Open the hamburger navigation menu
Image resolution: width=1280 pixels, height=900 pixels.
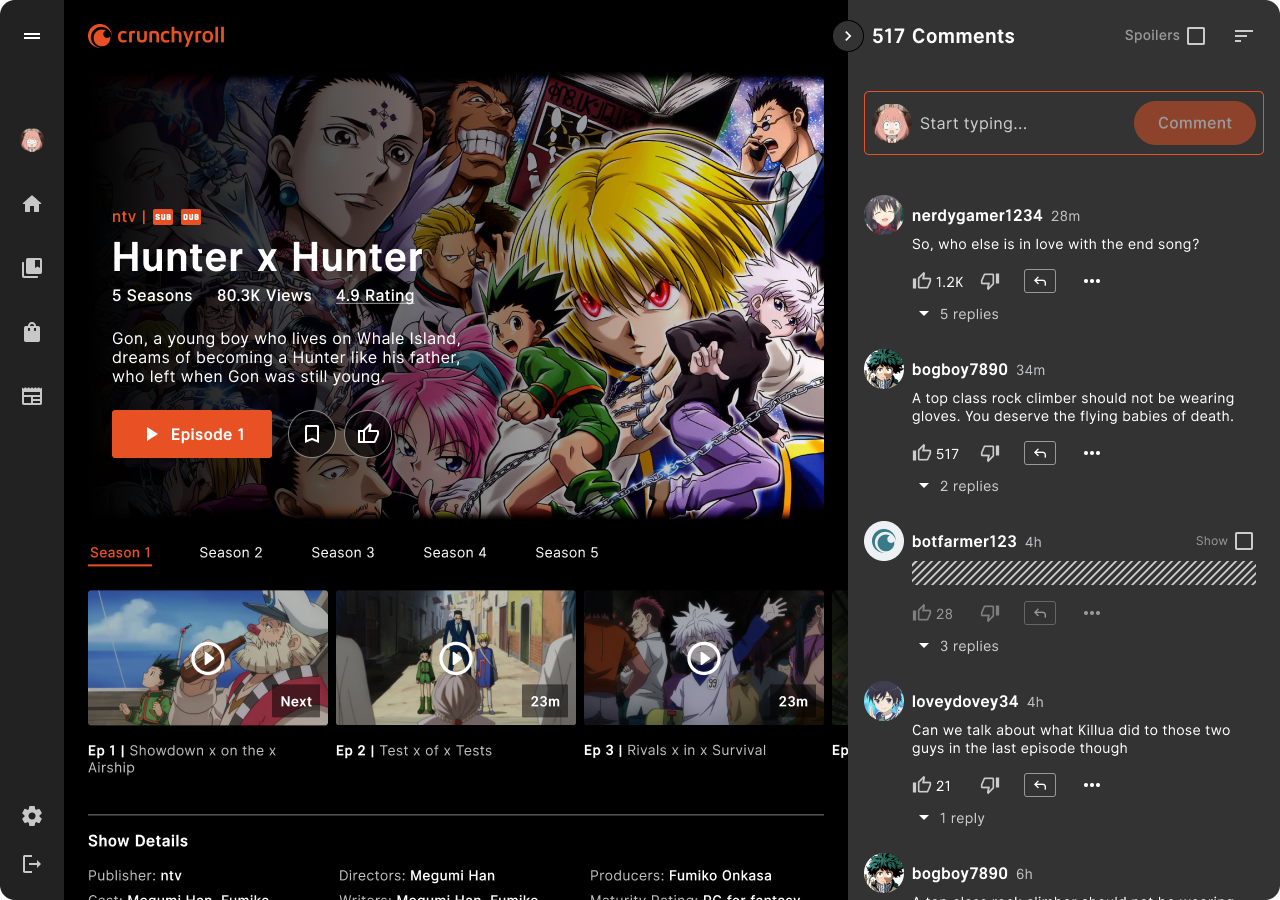(x=31, y=36)
